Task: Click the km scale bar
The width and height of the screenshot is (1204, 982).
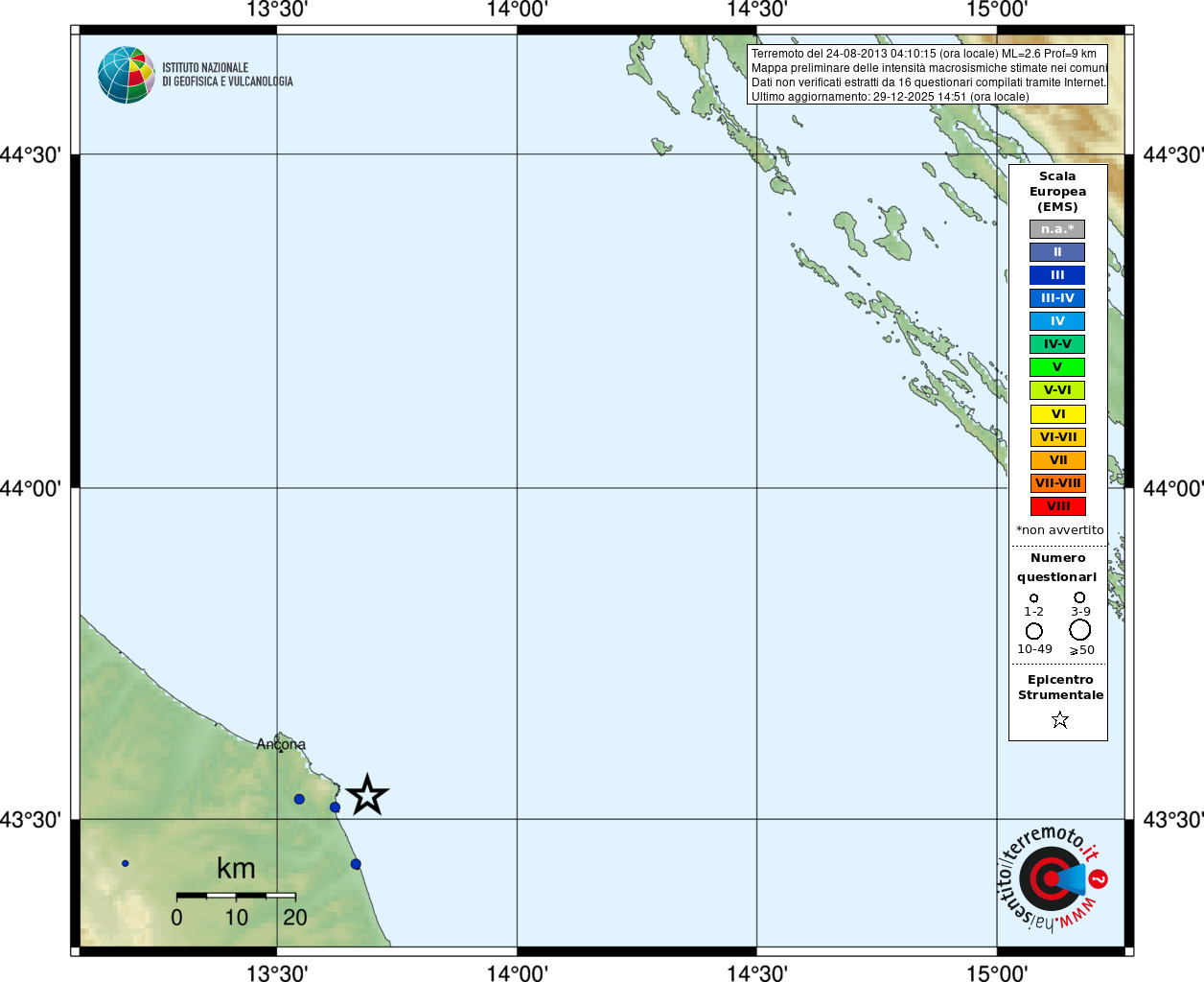Action: pos(236,896)
